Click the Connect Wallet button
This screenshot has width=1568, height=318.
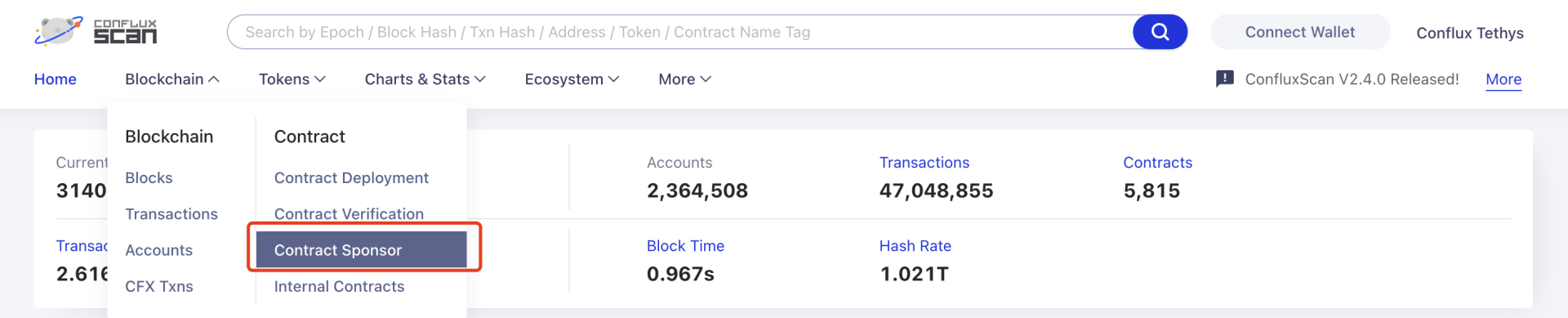[x=1299, y=32]
